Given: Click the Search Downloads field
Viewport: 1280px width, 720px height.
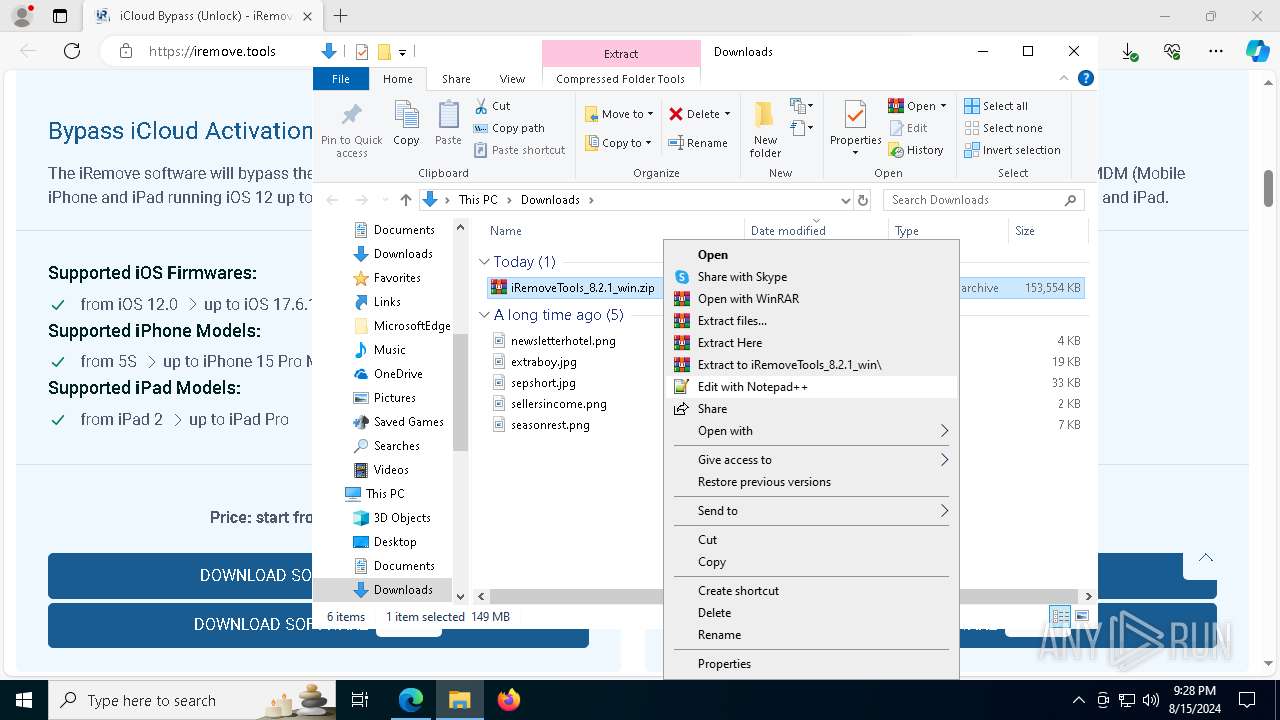Looking at the screenshot, I should point(983,200).
